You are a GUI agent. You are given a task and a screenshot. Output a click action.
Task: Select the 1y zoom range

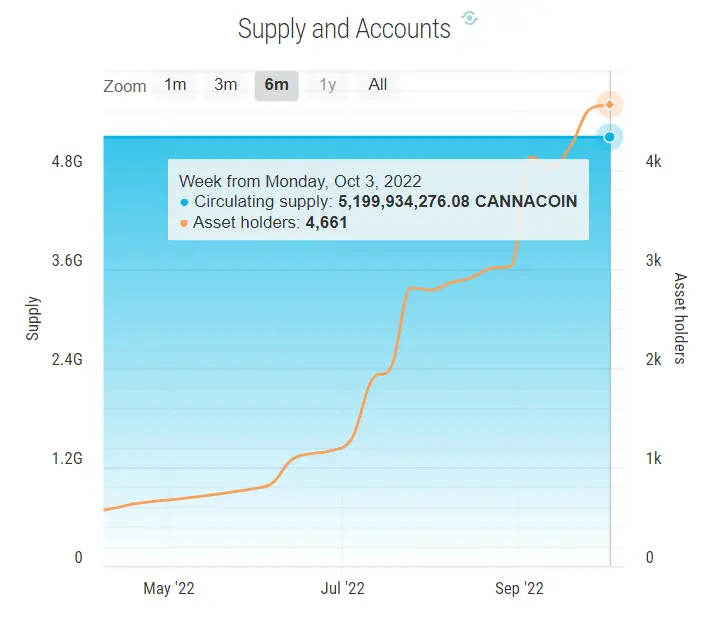pos(327,85)
